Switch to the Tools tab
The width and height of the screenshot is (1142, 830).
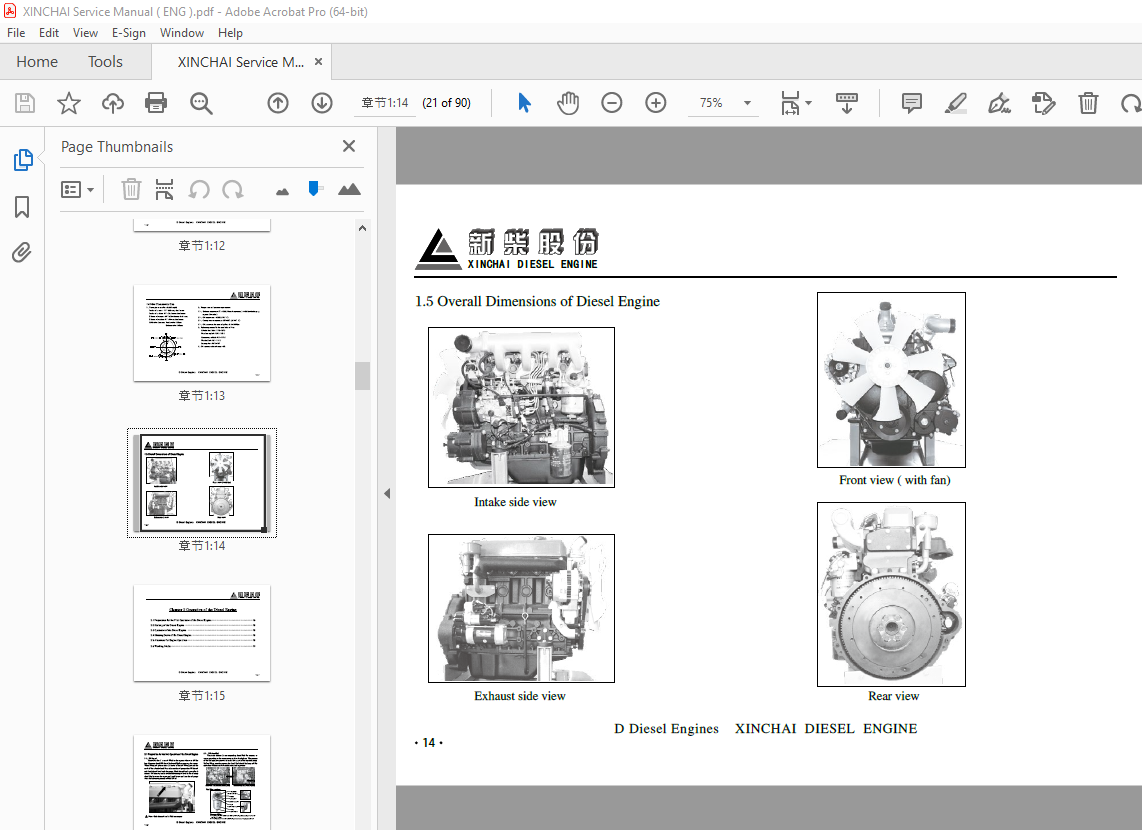coord(105,62)
